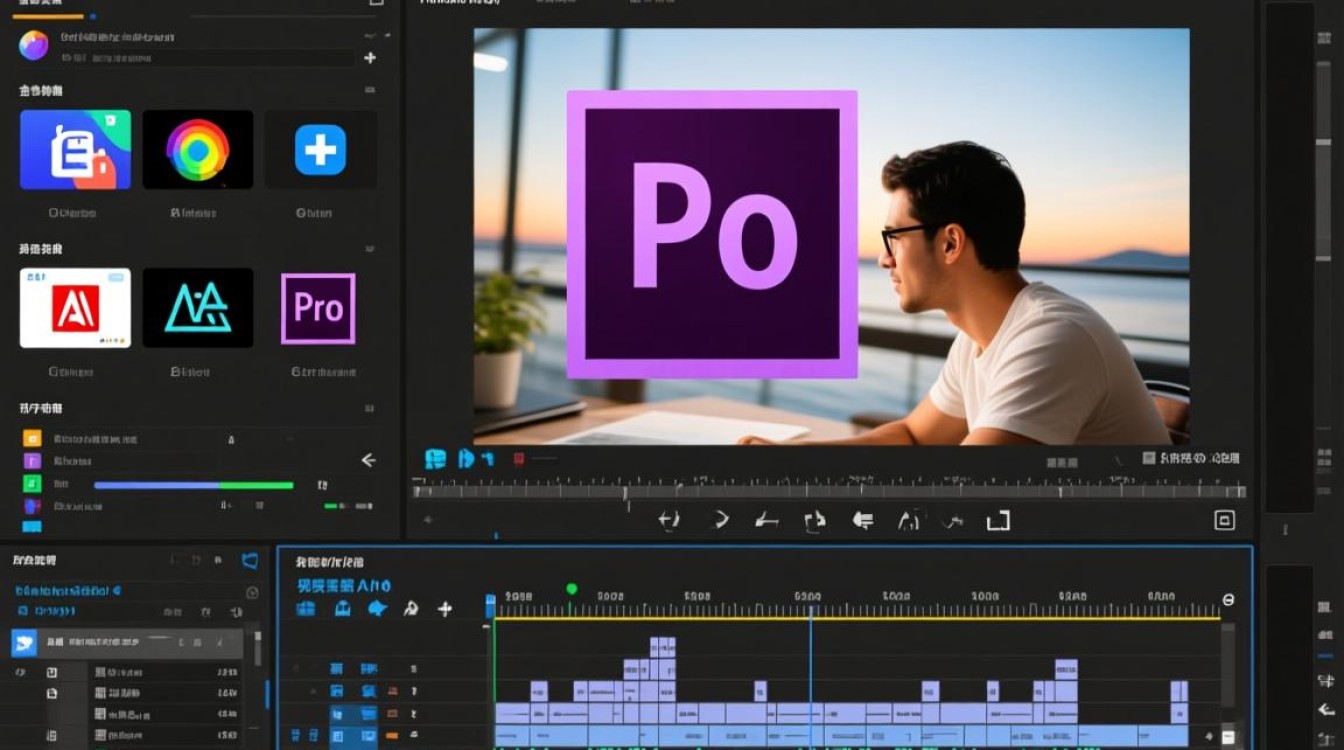Click the plus icon beside the avatar row
The image size is (1344, 750).
pos(370,58)
